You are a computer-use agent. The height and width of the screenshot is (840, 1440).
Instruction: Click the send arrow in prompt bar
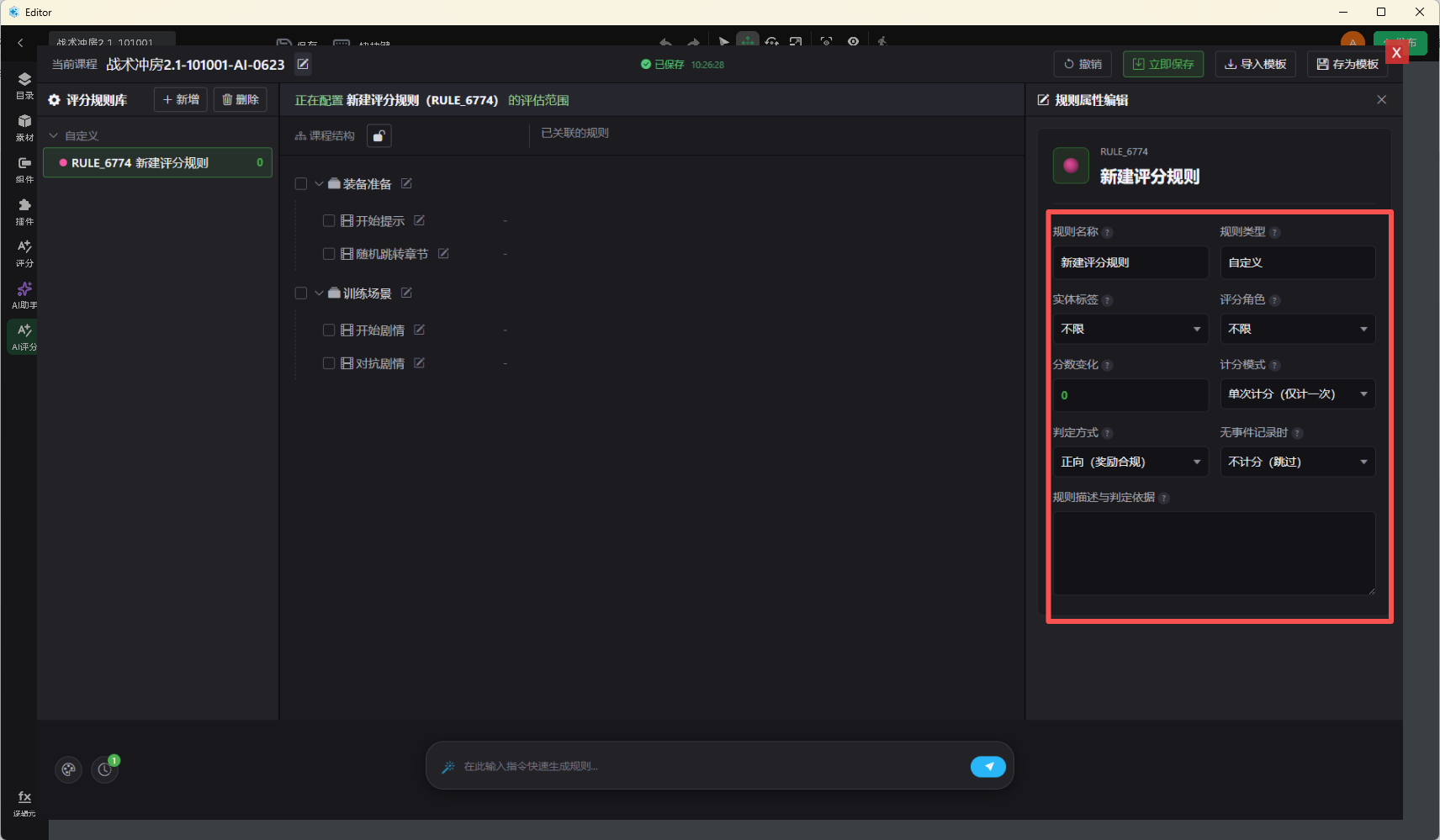pos(988,766)
